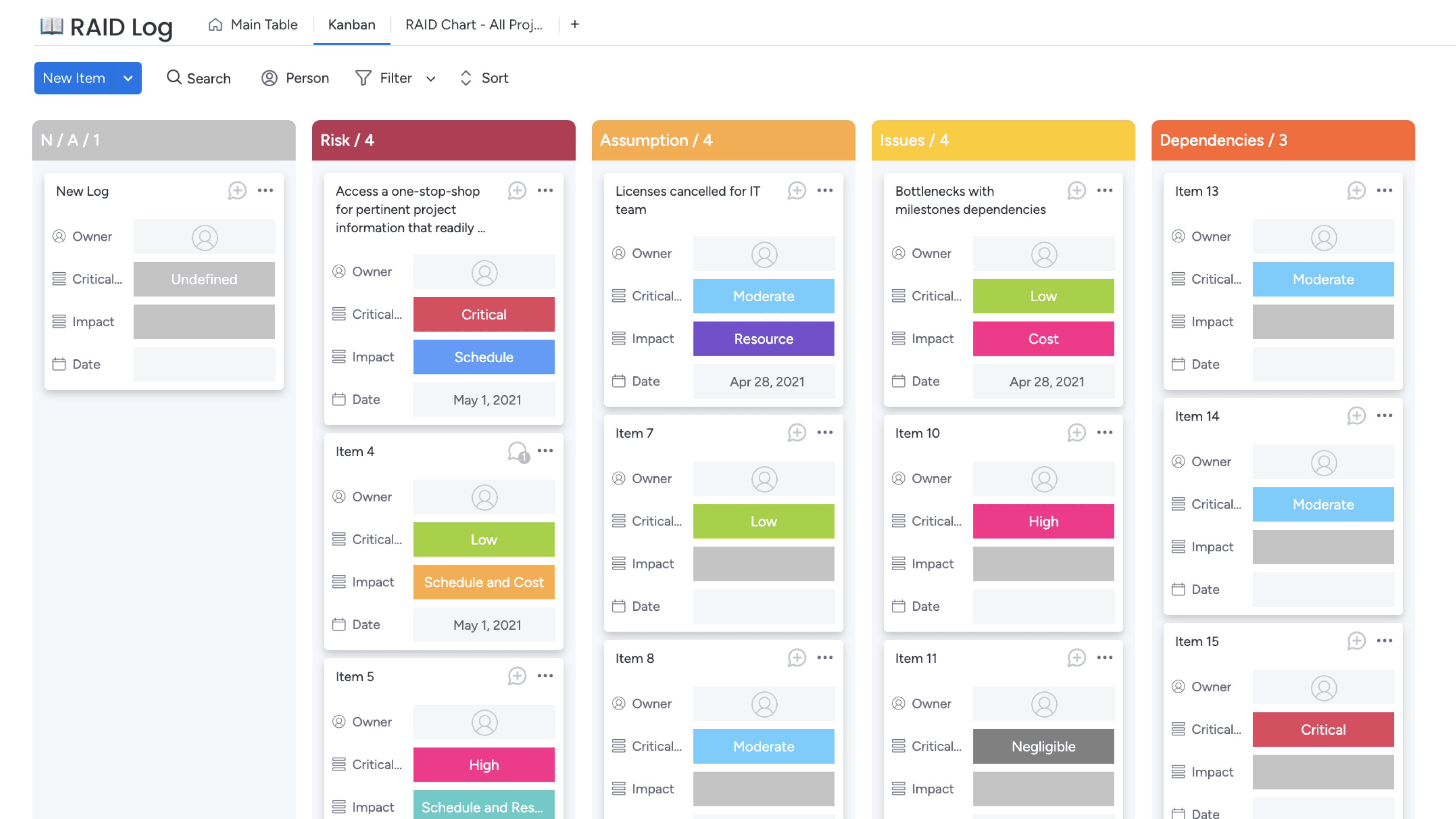Image resolution: width=1456 pixels, height=819 pixels.
Task: Click the Search magnifier icon
Action: 174,77
